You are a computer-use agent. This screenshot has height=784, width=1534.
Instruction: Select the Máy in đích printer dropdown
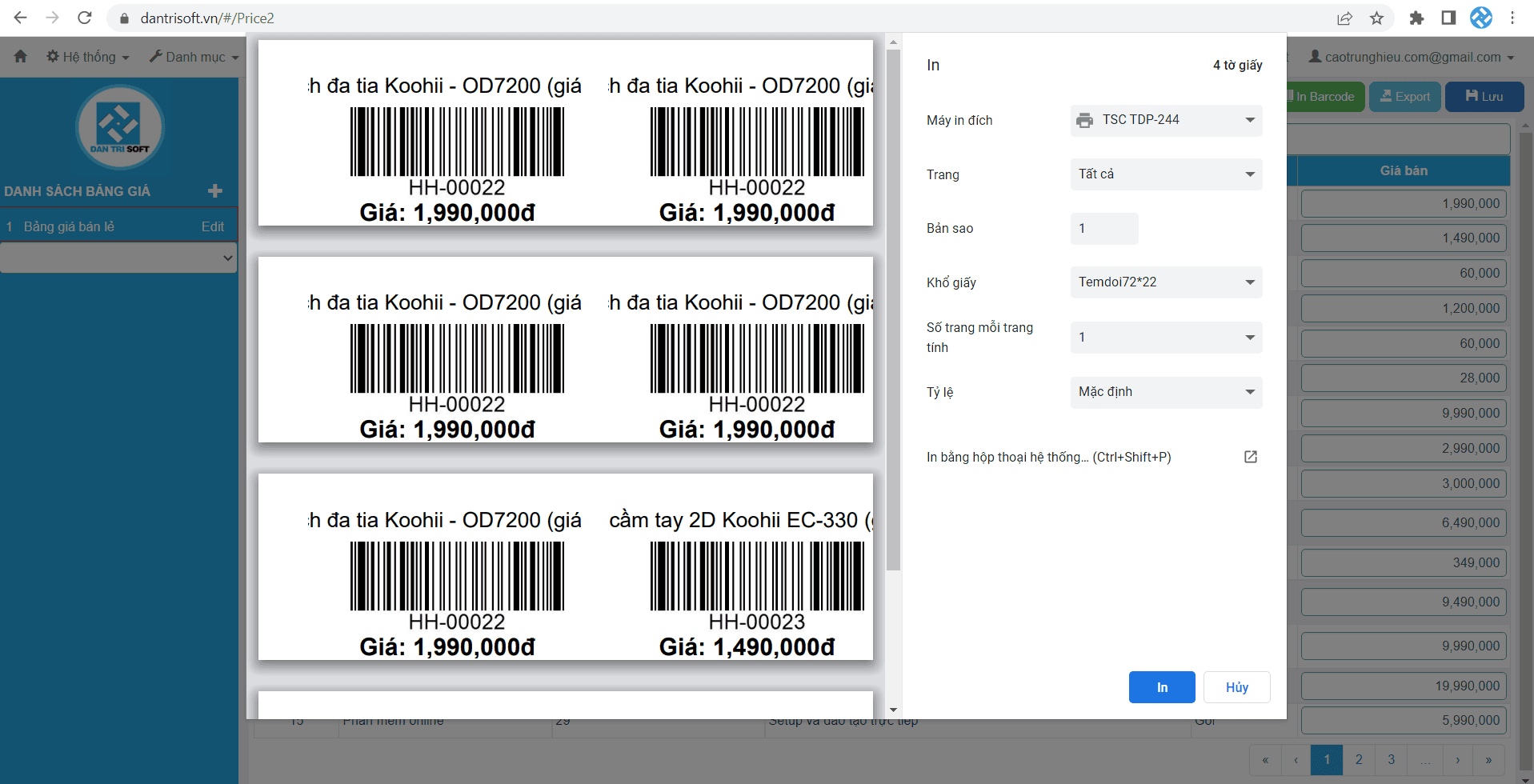[1166, 120]
